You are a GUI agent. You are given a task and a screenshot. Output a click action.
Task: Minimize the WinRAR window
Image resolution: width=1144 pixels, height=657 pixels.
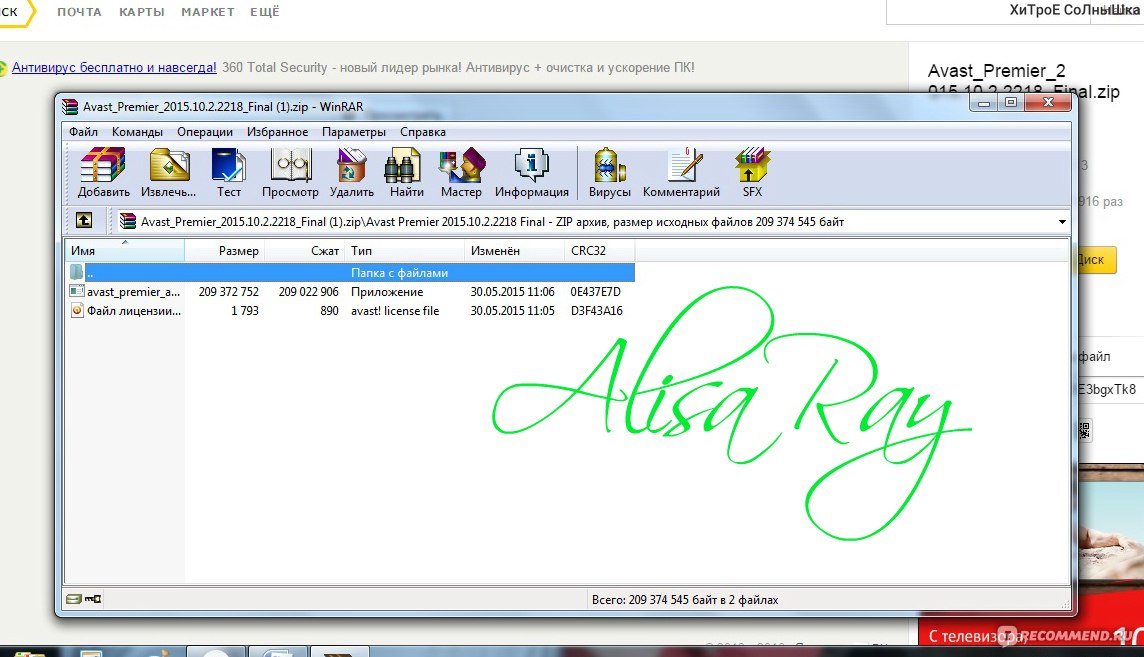[983, 103]
